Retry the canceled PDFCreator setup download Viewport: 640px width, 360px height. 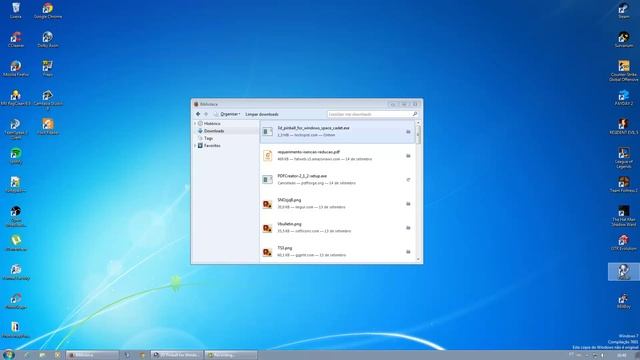pos(408,180)
